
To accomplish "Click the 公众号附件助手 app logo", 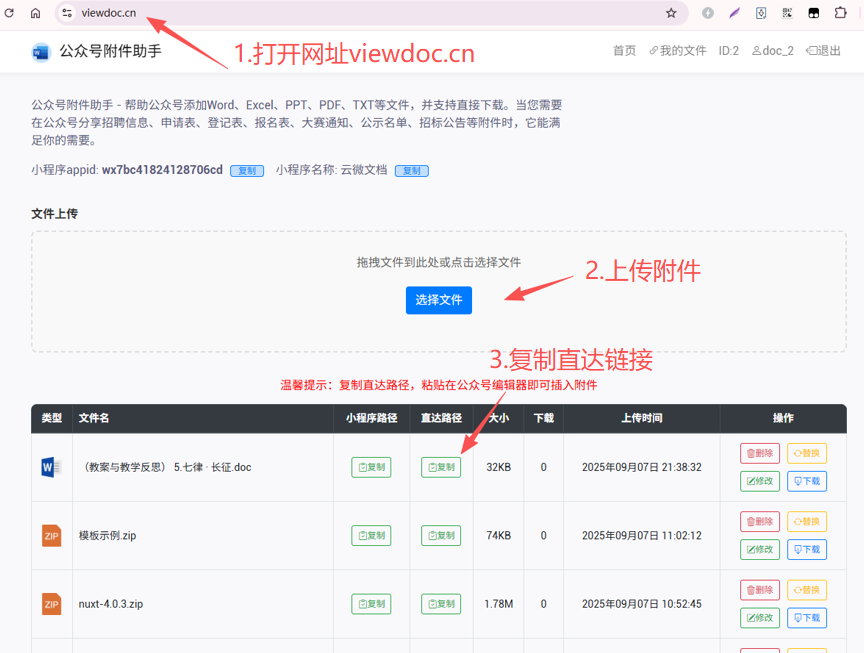I will pyautogui.click(x=39, y=51).
